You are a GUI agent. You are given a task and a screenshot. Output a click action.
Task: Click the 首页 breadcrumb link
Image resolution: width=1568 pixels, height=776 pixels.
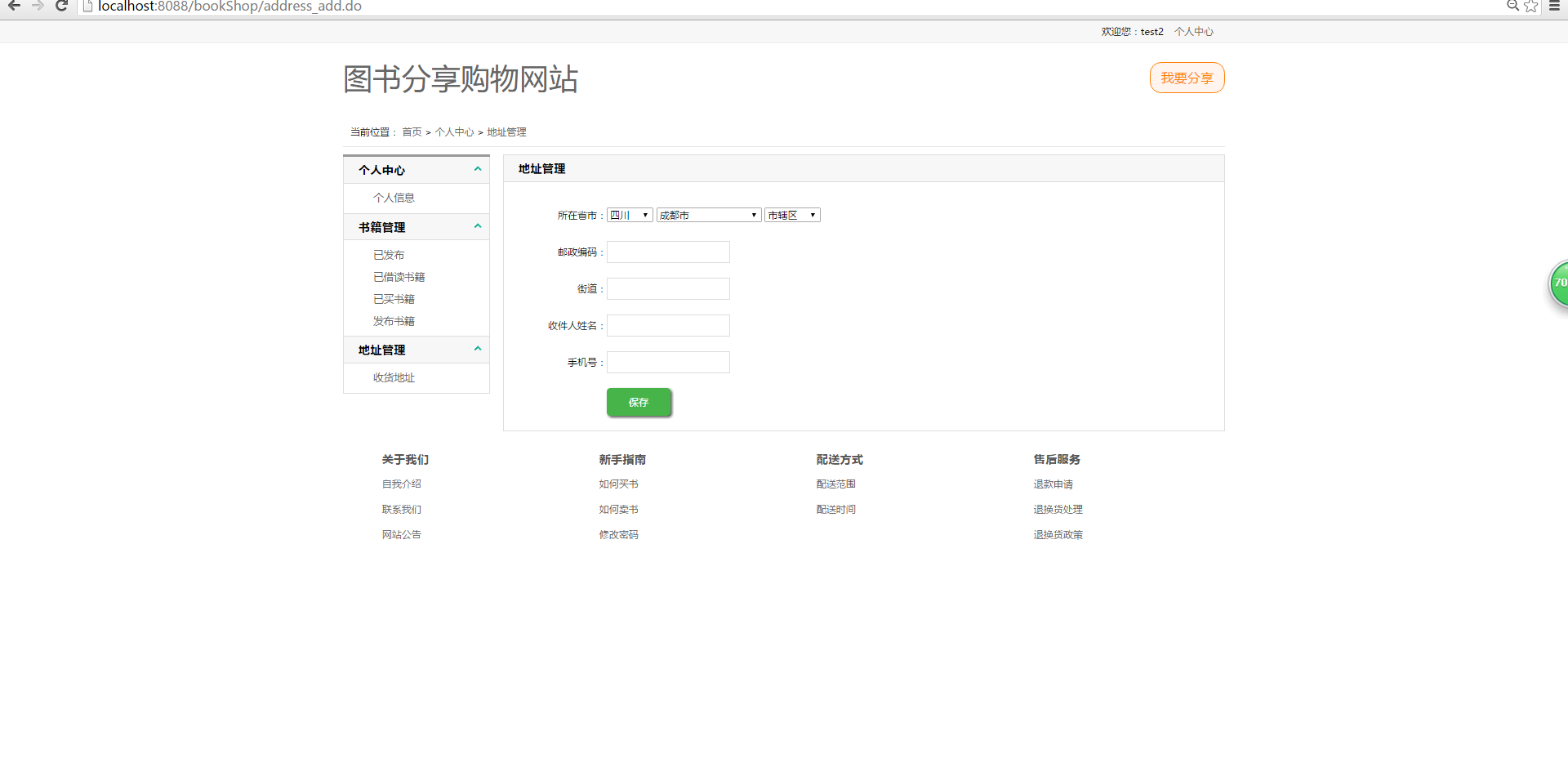click(412, 132)
